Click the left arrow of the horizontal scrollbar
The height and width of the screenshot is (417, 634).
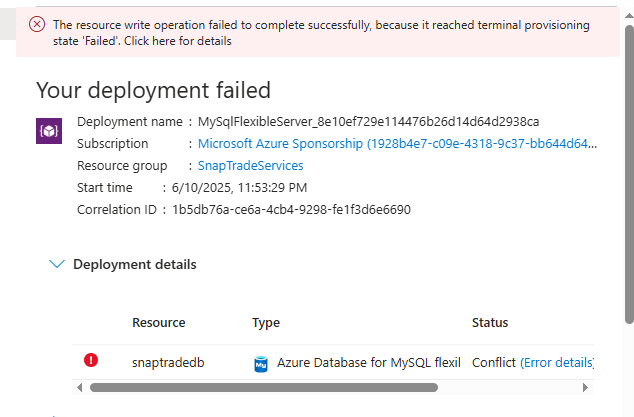tap(82, 386)
